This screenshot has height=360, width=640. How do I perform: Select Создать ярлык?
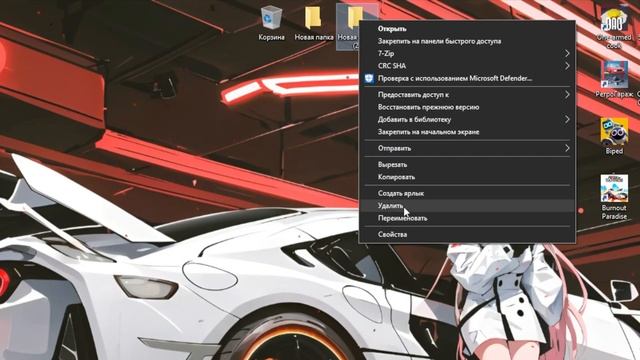coord(467,193)
